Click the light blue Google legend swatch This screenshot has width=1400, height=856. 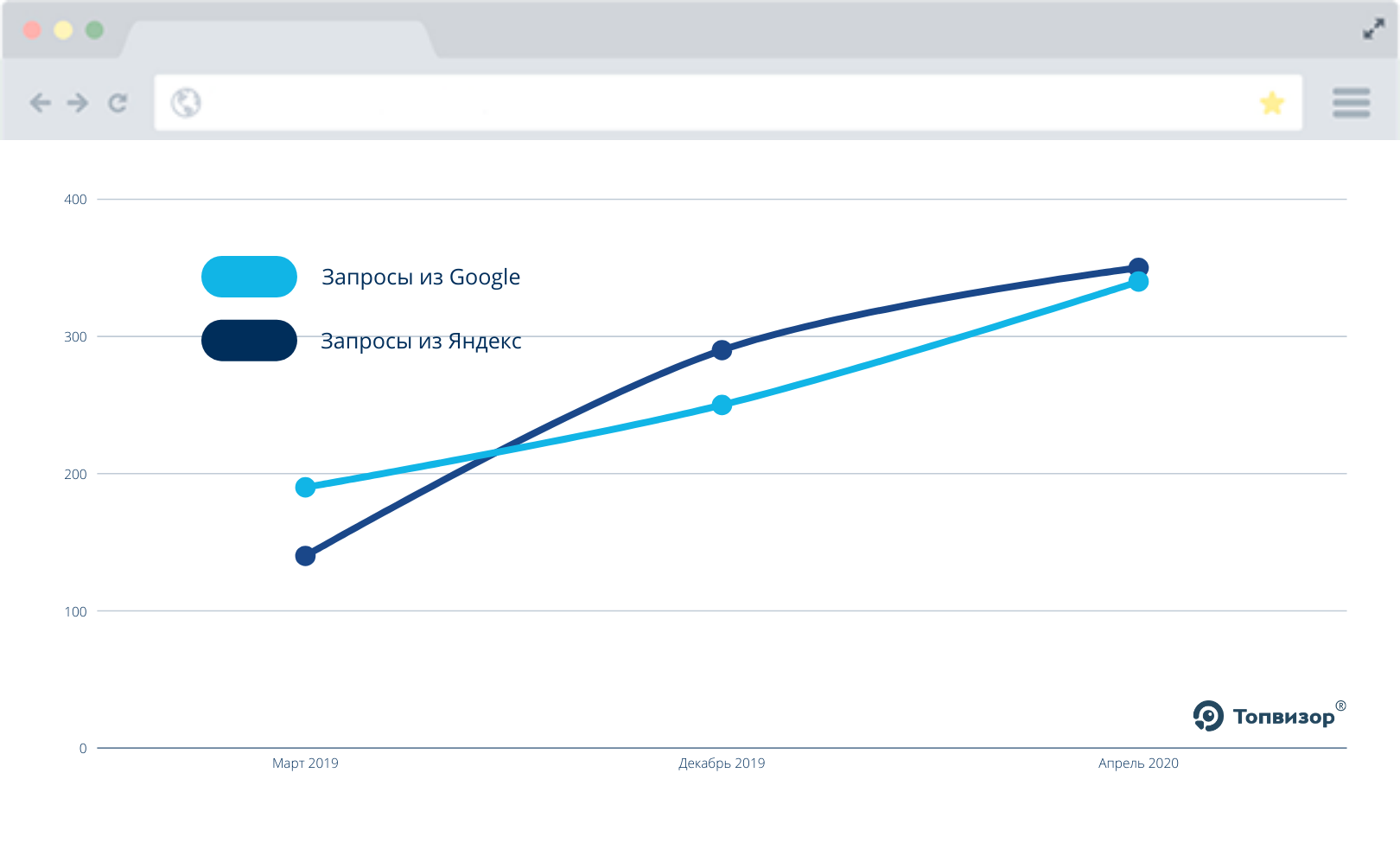[x=249, y=277]
